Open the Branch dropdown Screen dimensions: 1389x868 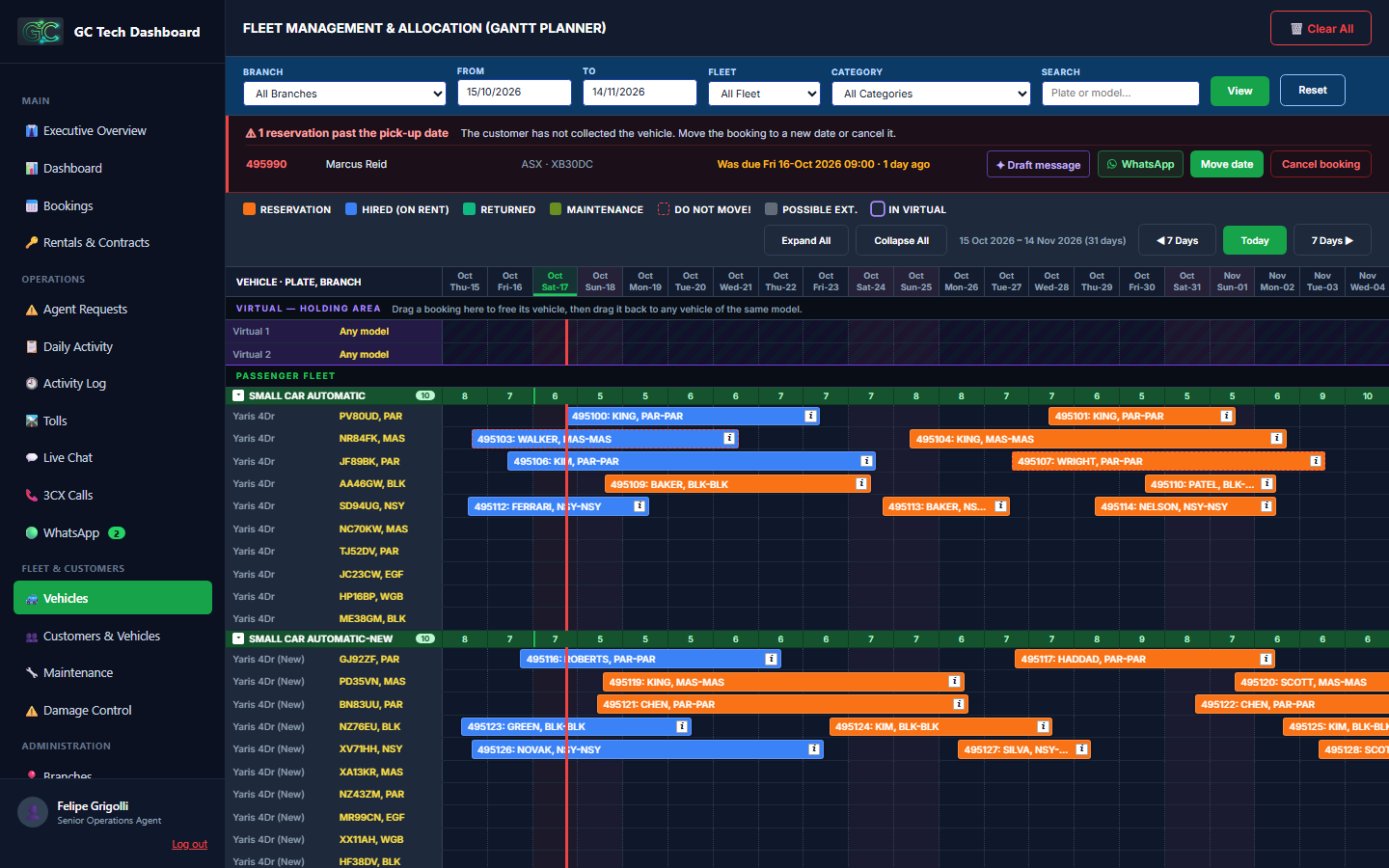point(344,94)
